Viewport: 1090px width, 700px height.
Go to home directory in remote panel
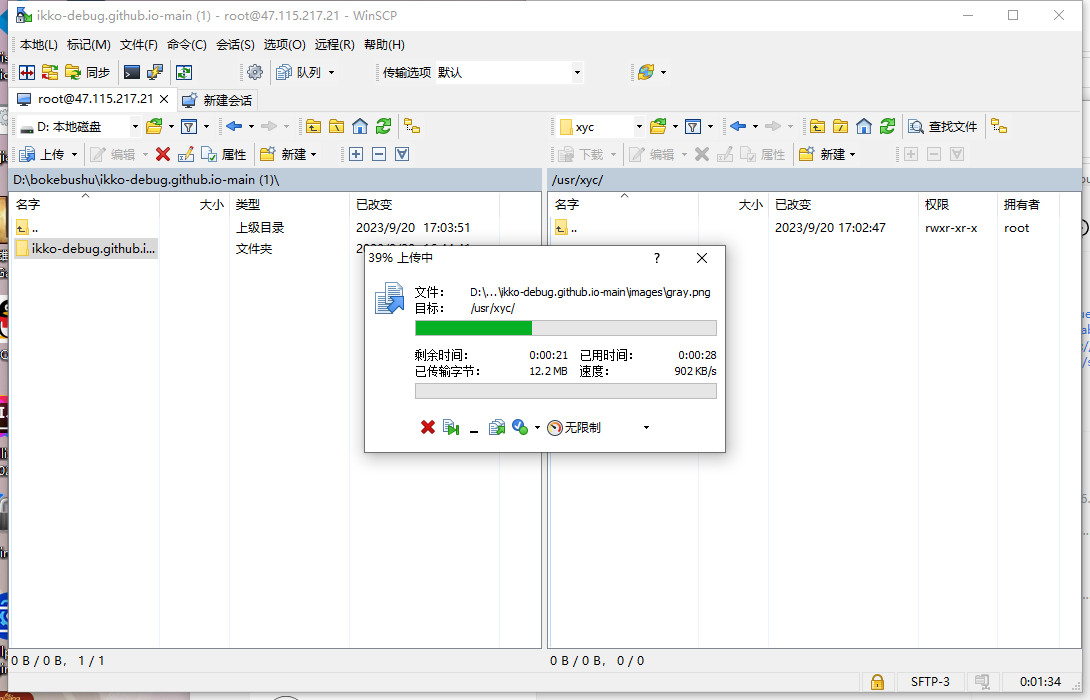(862, 126)
